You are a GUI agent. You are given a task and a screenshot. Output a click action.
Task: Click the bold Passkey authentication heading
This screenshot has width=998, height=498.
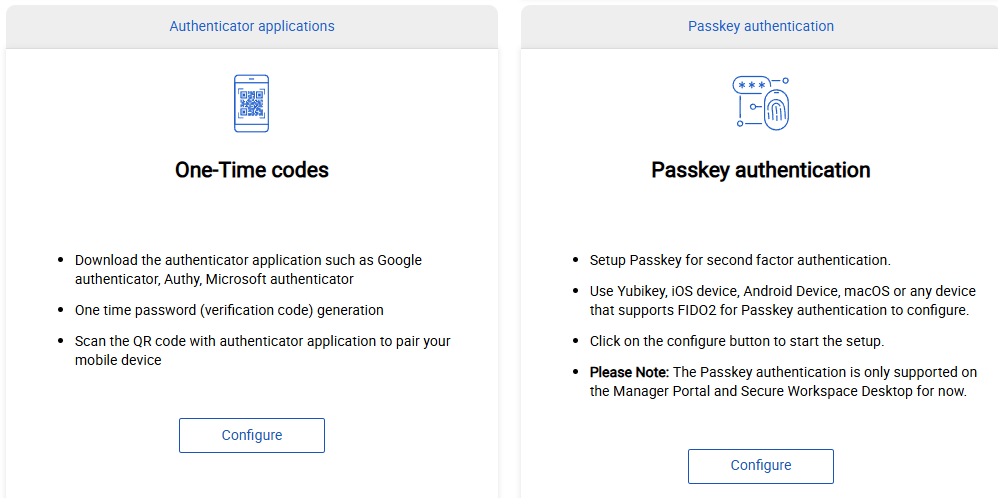tap(760, 170)
